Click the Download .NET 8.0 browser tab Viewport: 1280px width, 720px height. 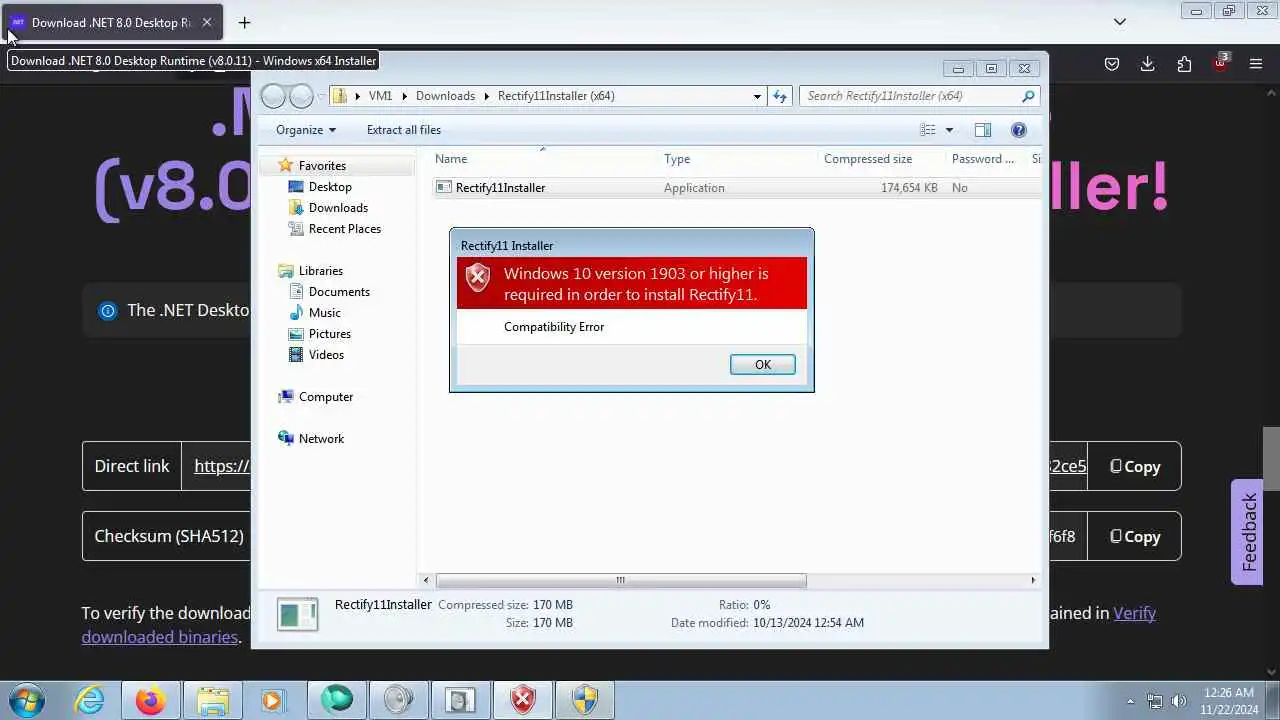coord(112,22)
